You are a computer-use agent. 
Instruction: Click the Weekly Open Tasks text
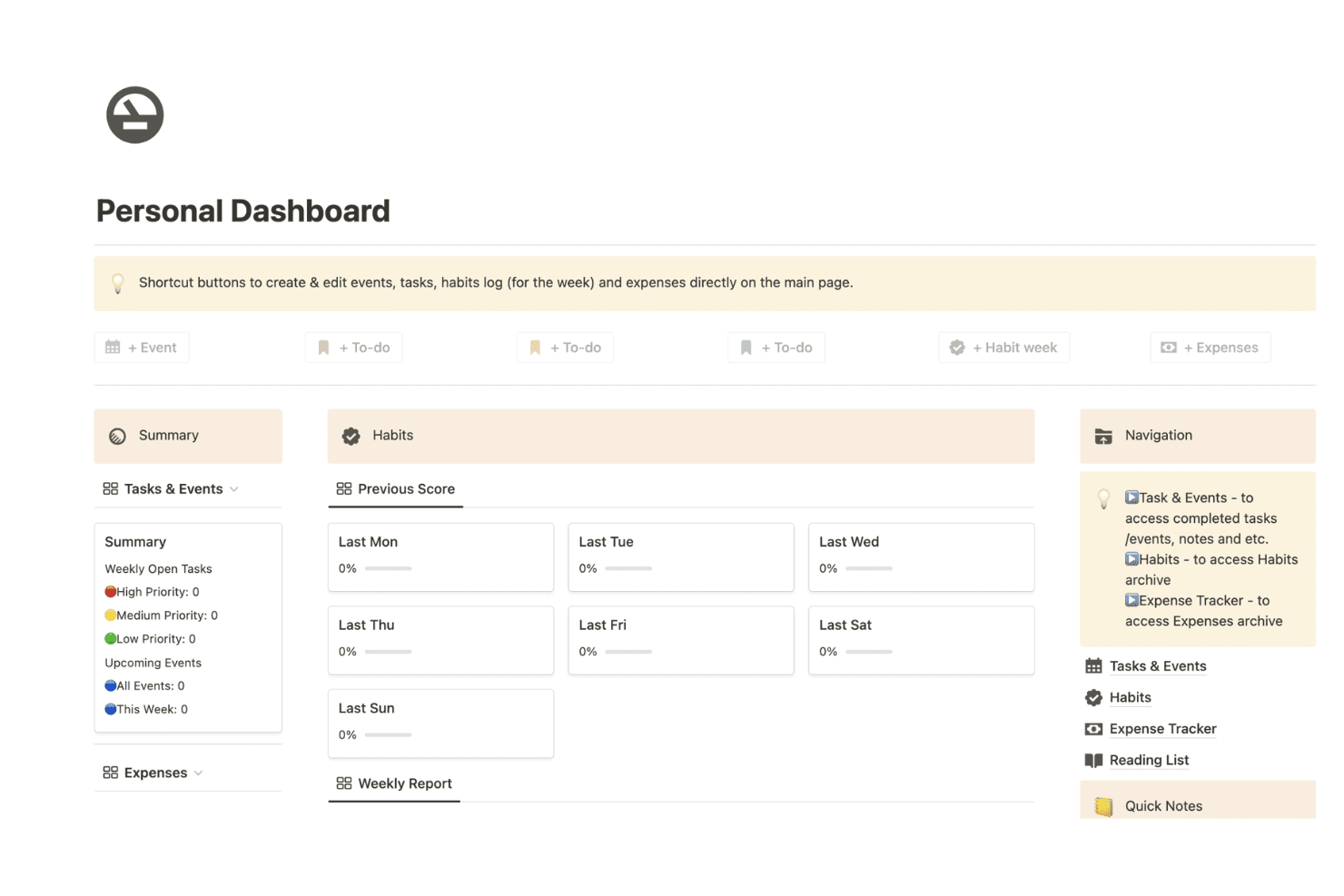tap(158, 569)
